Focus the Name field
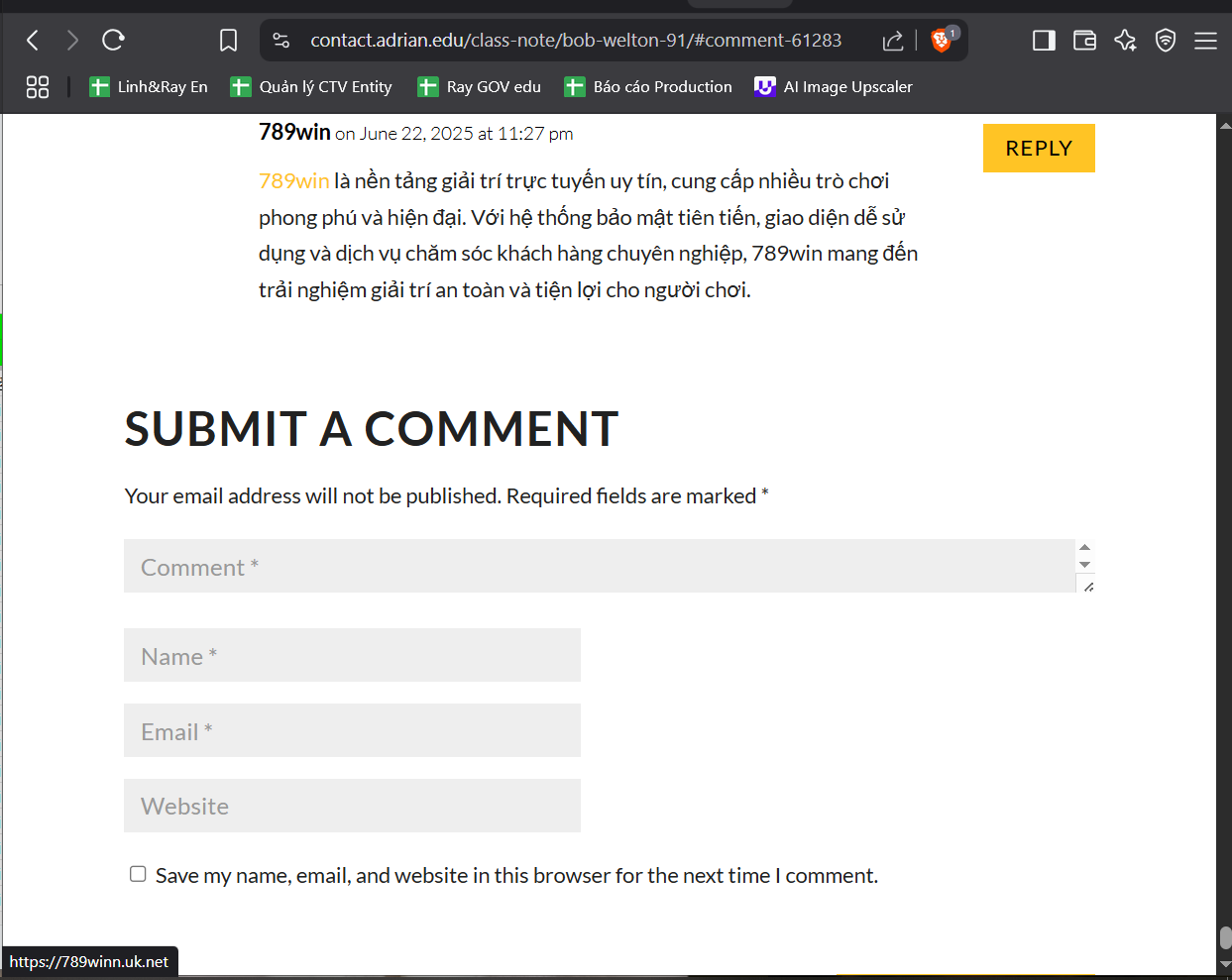 352,655
